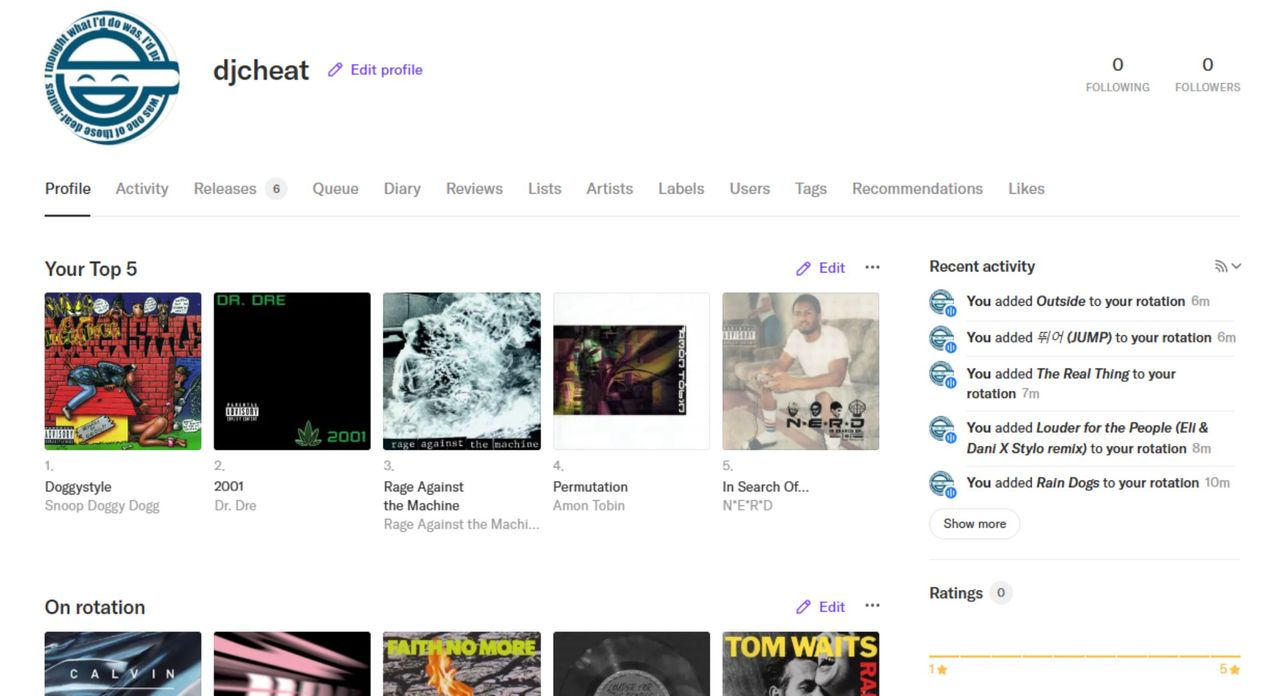Click the pencil icon for On rotation Edit
This screenshot has height=696, width=1280.
click(x=803, y=607)
